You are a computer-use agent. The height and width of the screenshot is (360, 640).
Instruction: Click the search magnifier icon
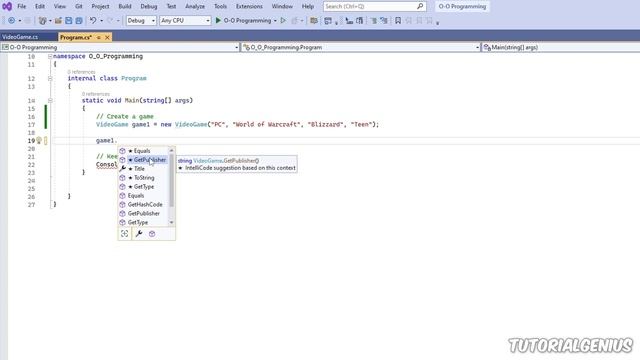point(420,7)
